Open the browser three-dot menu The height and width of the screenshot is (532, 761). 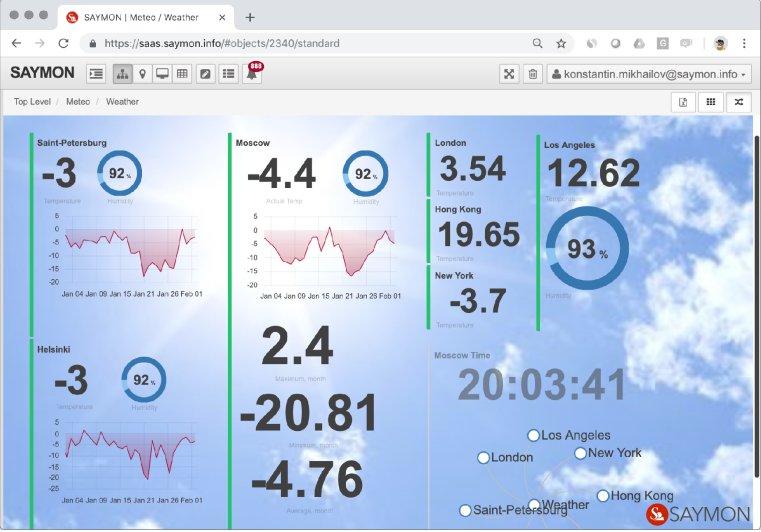pyautogui.click(x=744, y=43)
